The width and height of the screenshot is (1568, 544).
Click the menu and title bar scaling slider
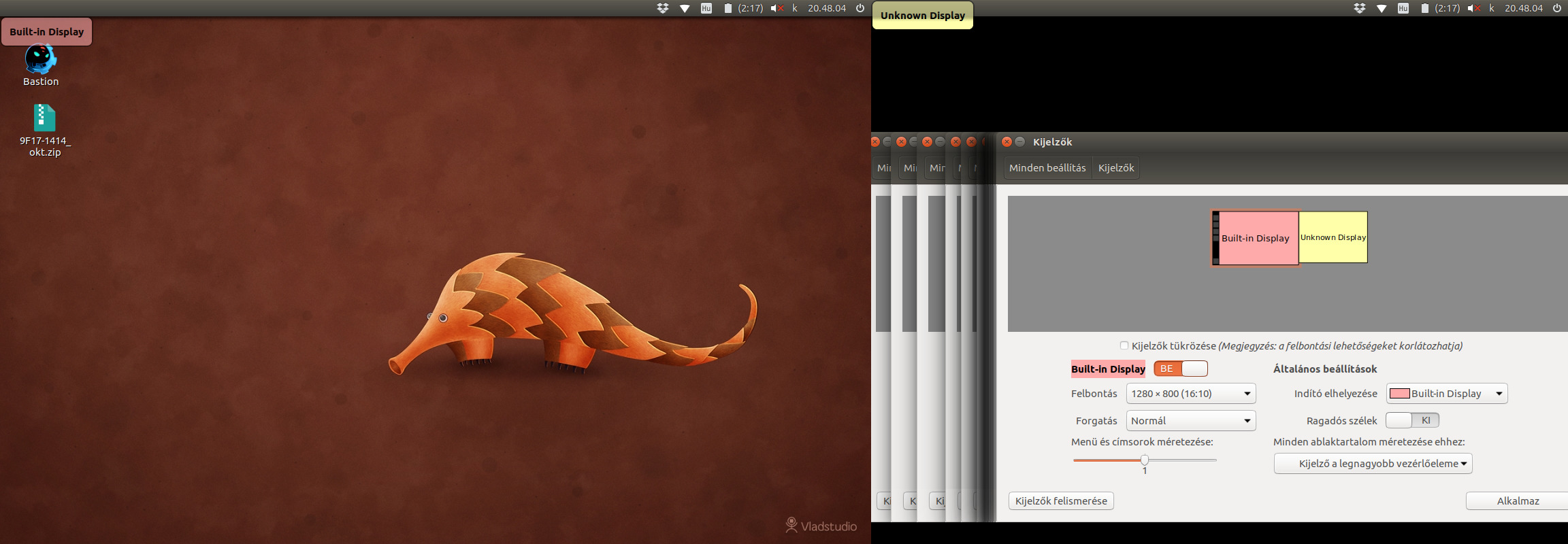tap(1145, 460)
